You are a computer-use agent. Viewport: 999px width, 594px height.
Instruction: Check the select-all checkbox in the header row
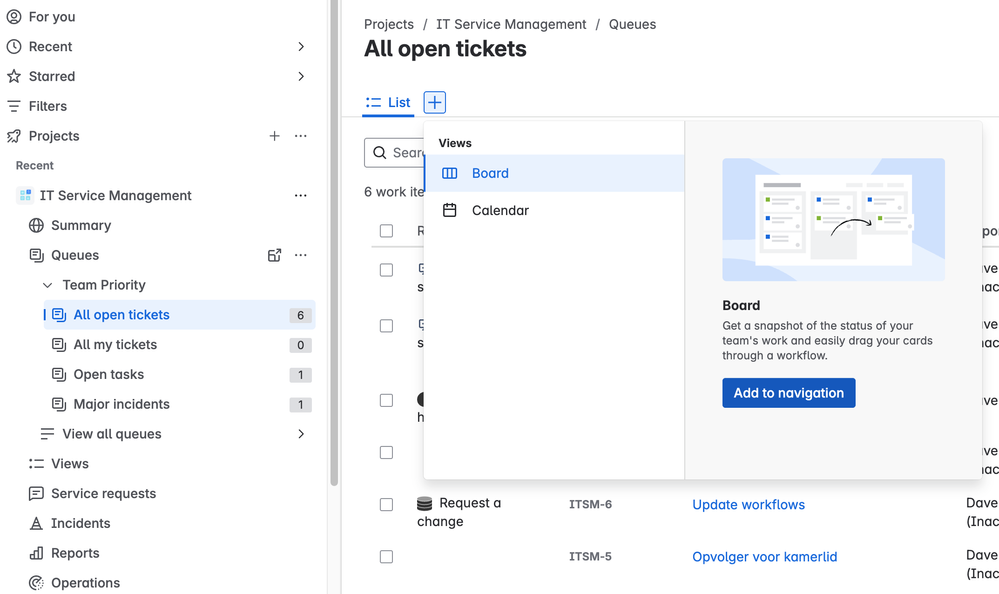tap(386, 231)
